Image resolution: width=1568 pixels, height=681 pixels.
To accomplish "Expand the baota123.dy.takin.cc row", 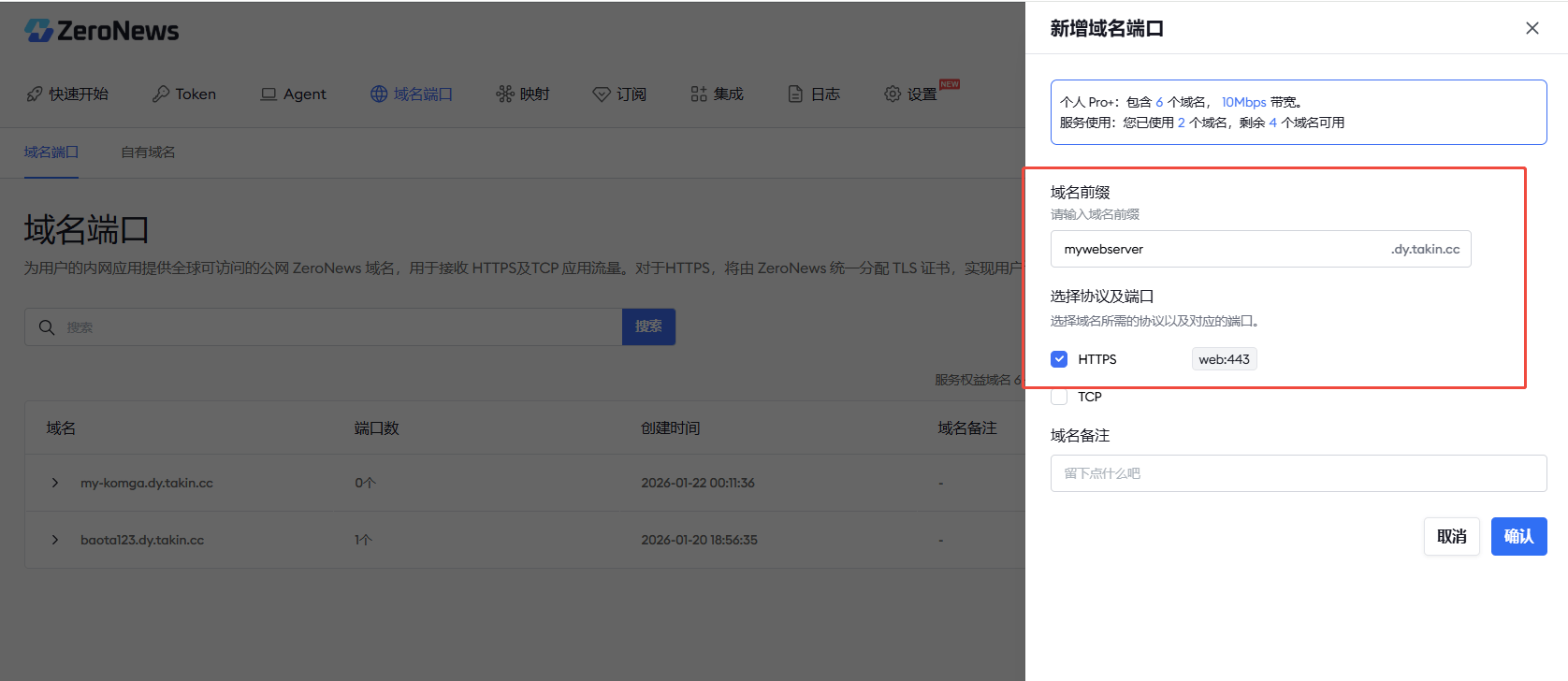I will click(55, 540).
